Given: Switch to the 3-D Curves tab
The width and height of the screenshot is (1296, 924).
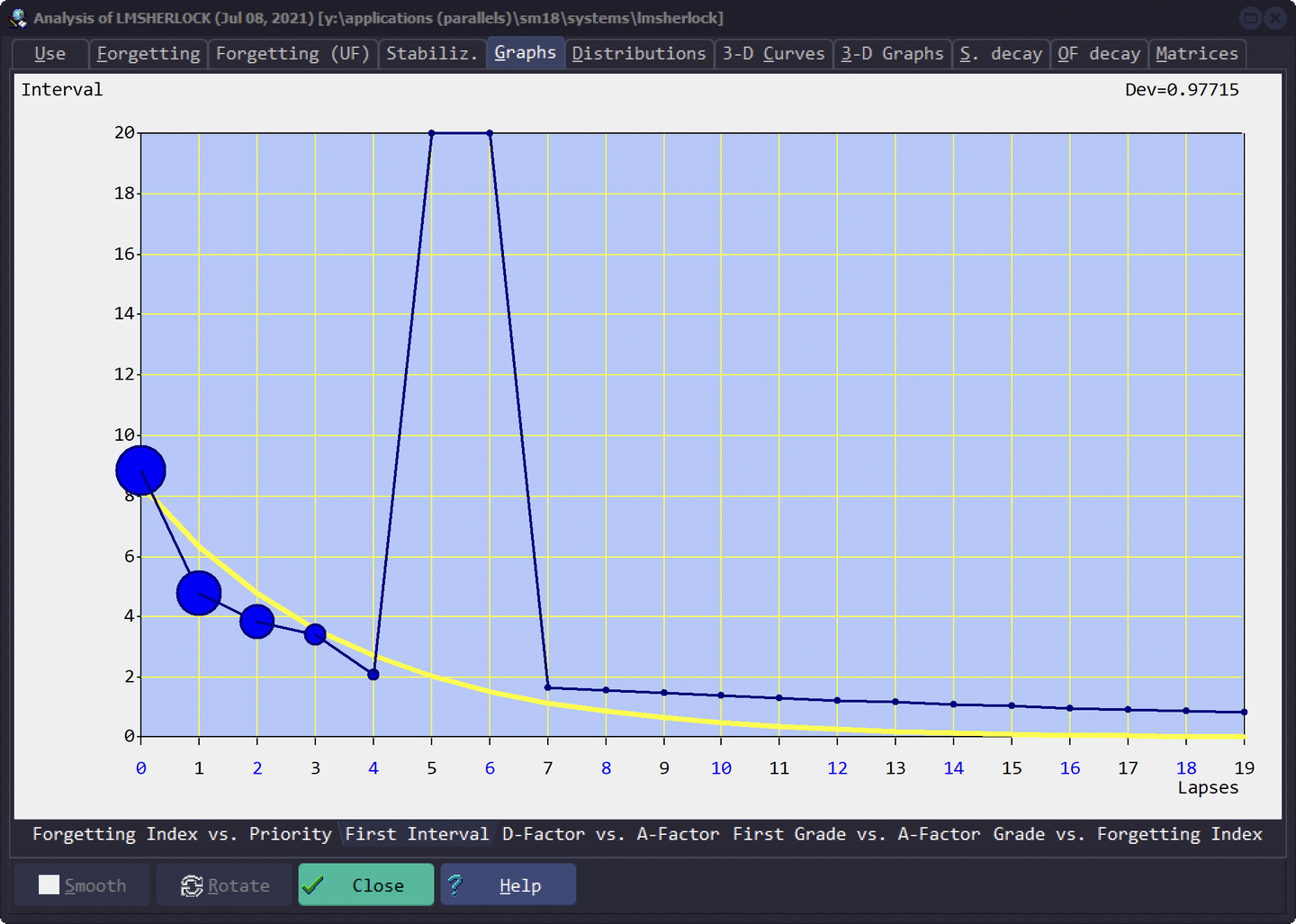Looking at the screenshot, I should pos(774,54).
